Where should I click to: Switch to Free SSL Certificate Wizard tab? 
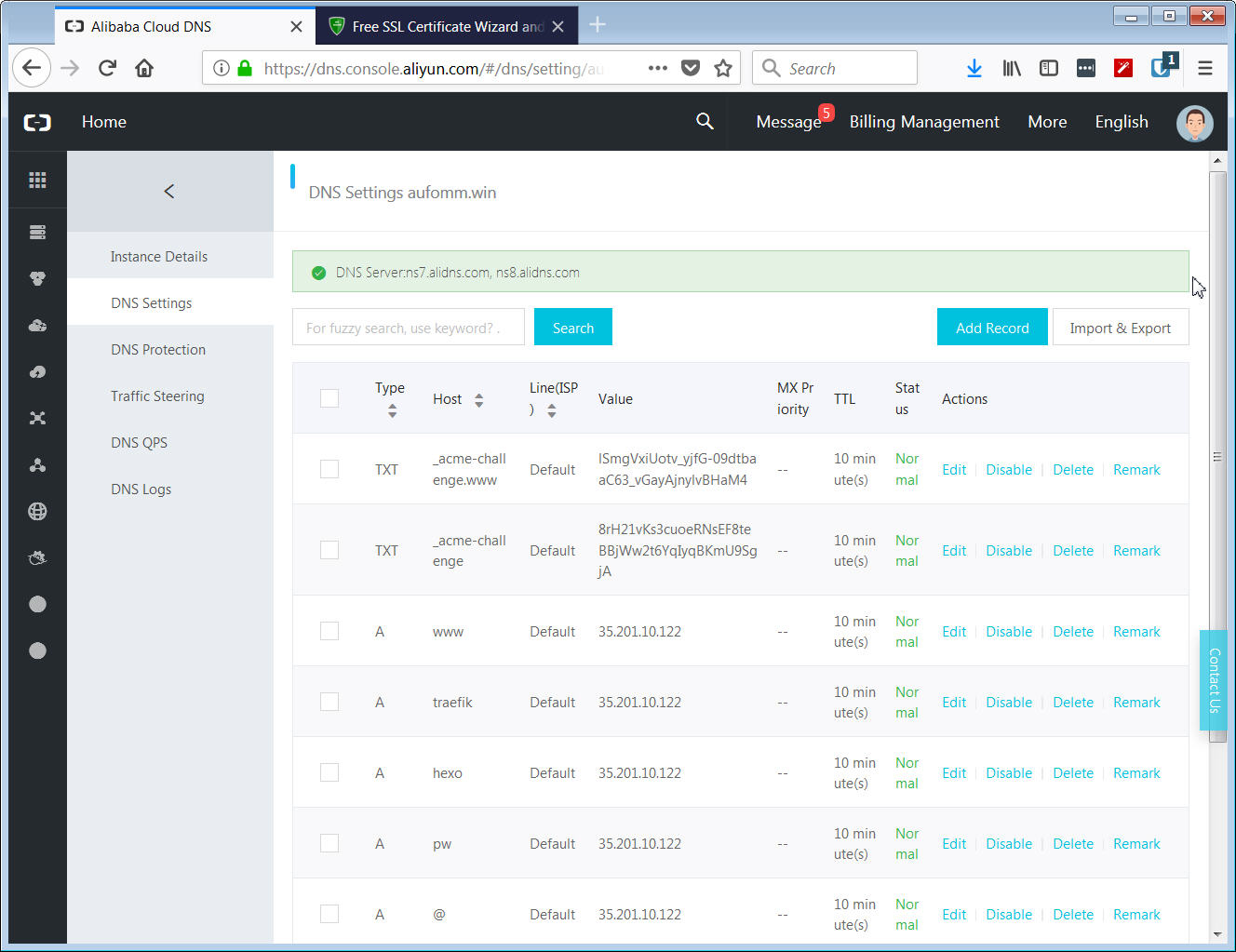point(447,26)
